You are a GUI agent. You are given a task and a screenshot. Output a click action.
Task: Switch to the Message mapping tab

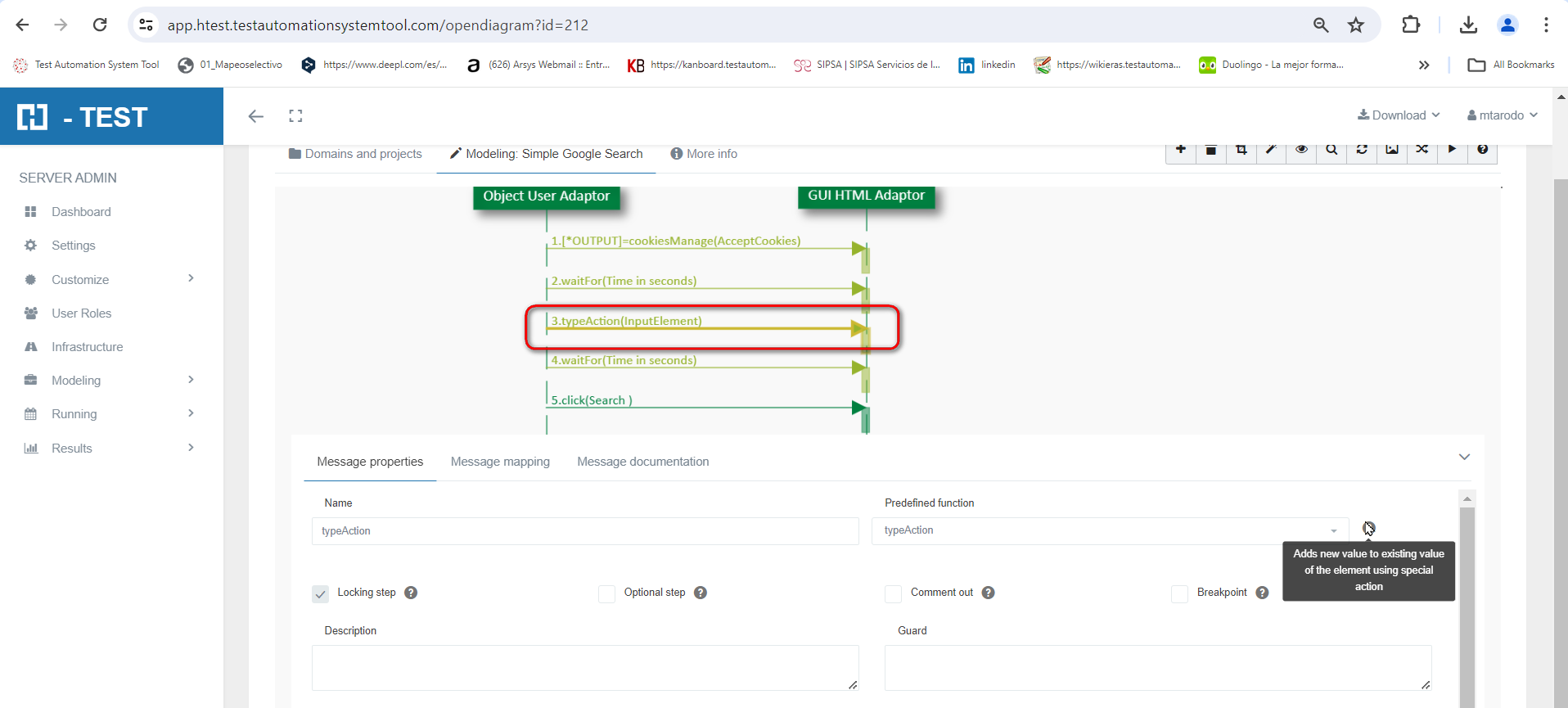click(500, 462)
